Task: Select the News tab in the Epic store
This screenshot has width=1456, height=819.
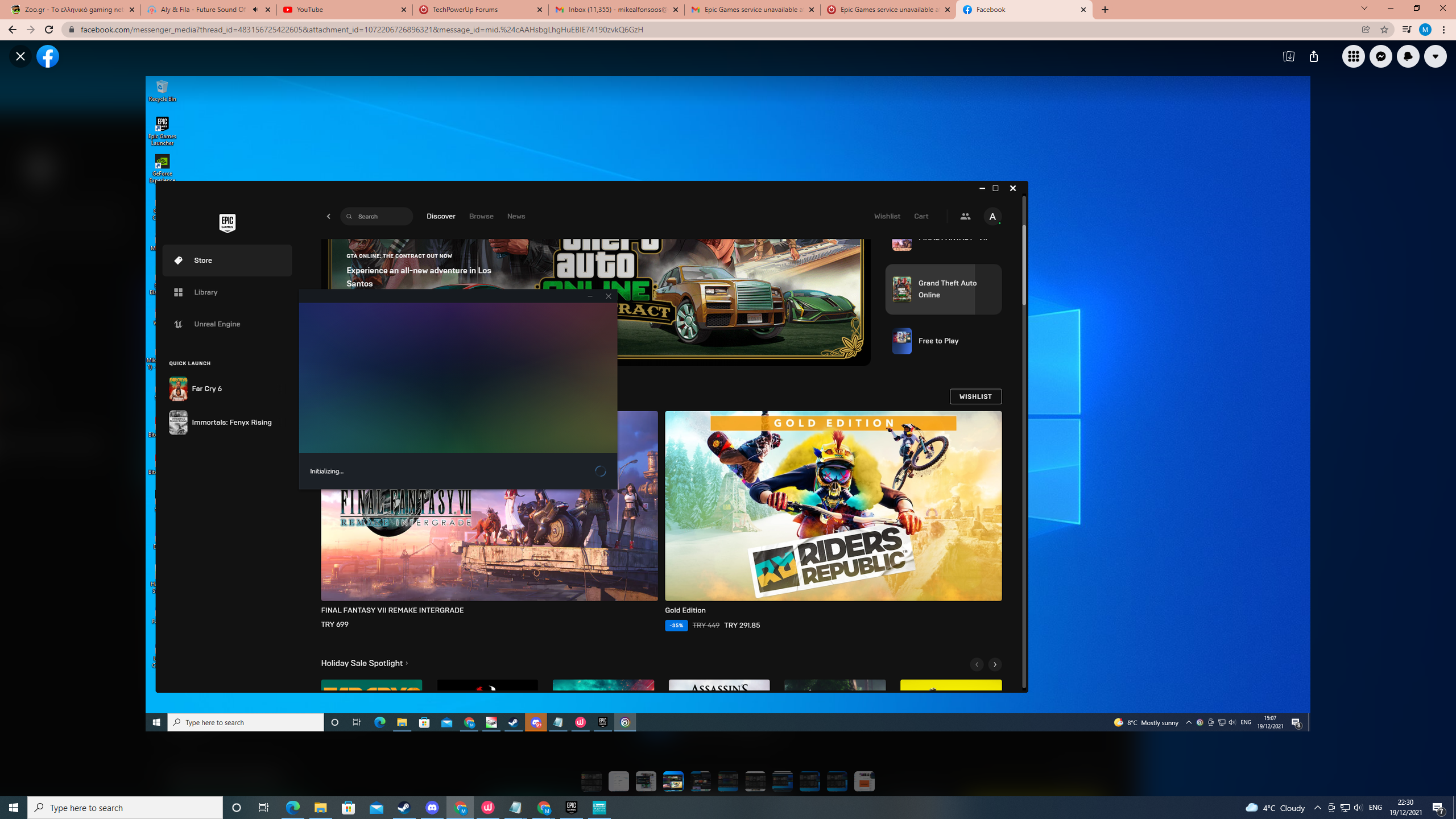Action: (516, 216)
